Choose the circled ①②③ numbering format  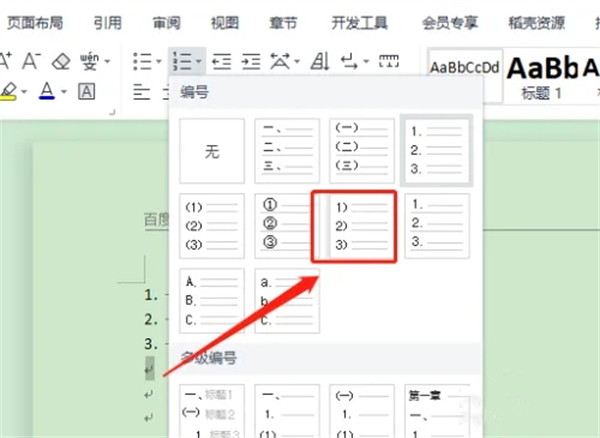tap(287, 226)
